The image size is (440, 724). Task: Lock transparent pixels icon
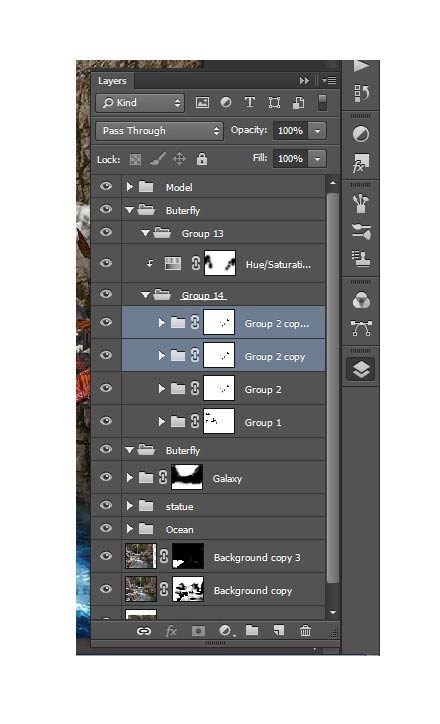[x=135, y=159]
